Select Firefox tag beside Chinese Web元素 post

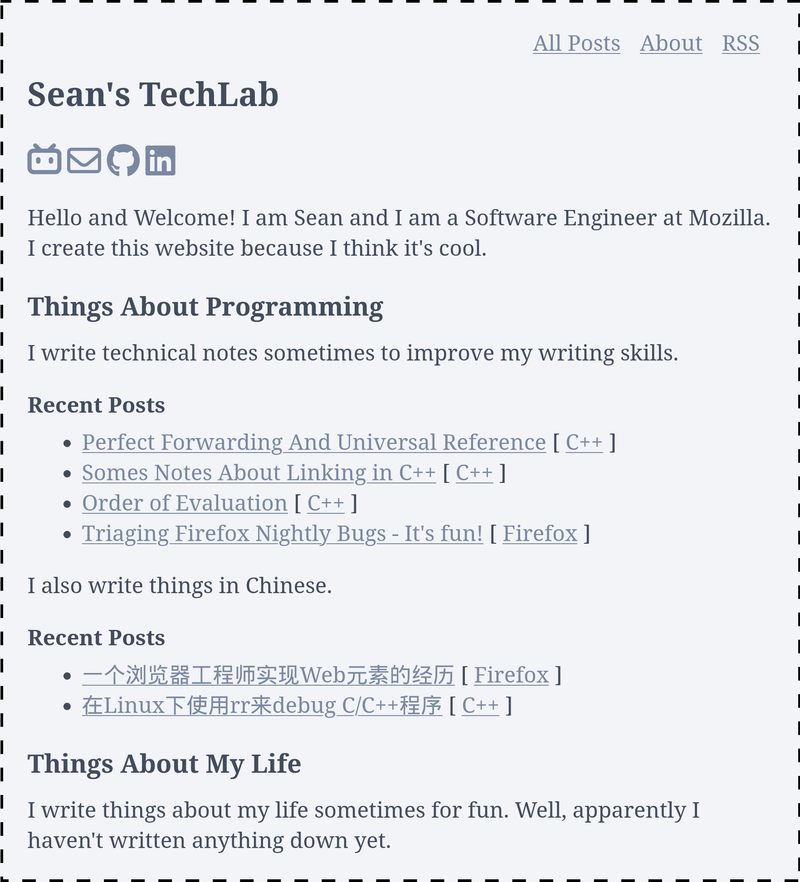(511, 675)
